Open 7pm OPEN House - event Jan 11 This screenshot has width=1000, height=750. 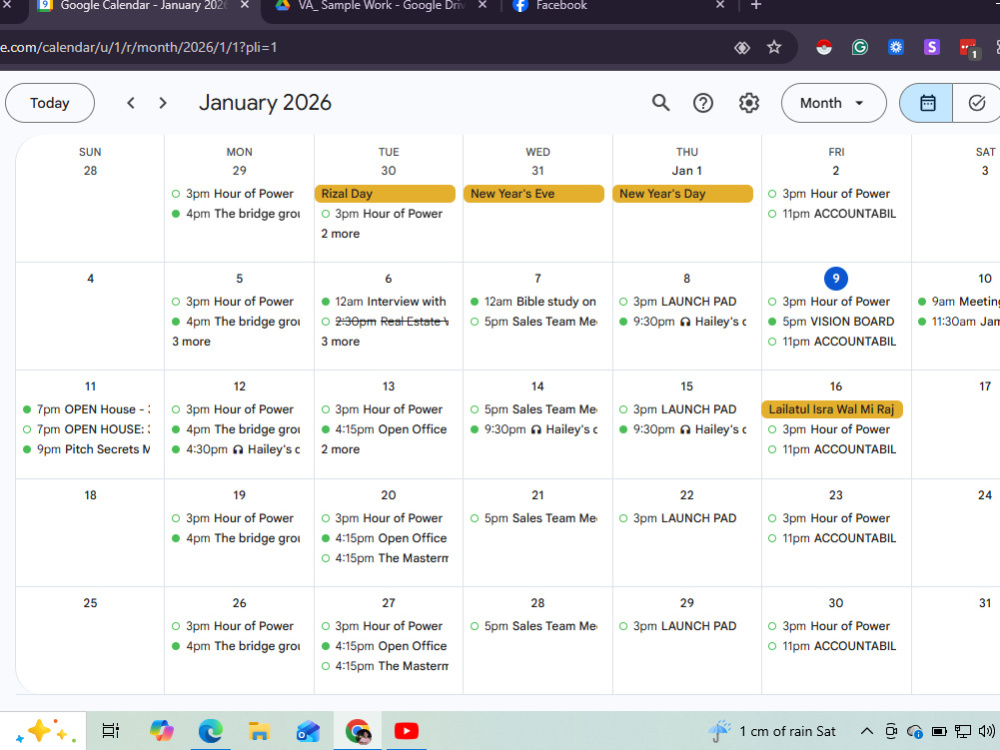pyautogui.click(x=87, y=409)
